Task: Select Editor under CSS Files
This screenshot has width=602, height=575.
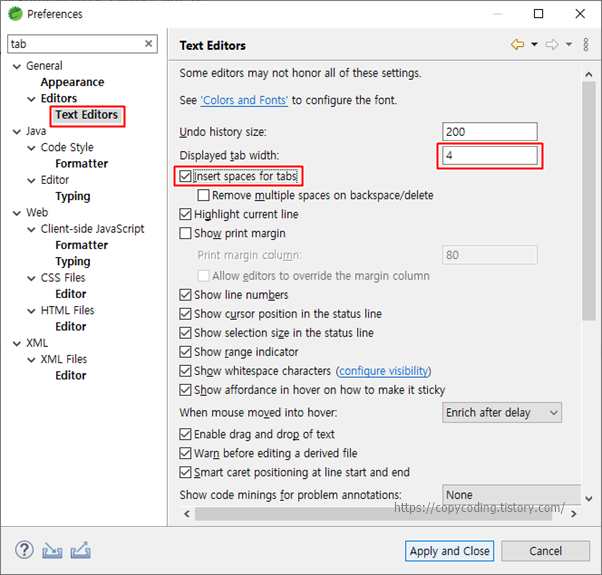Action: tap(71, 294)
